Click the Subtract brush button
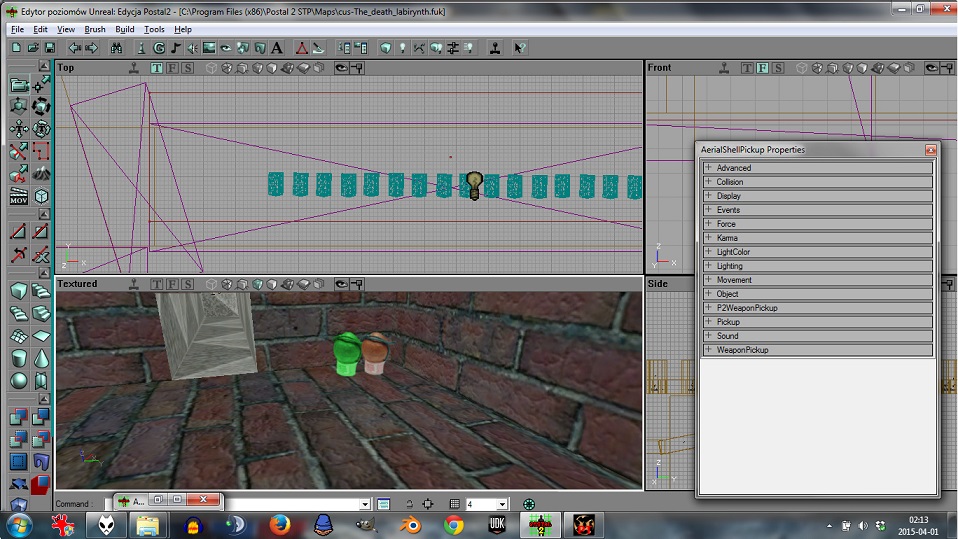Viewport: 958px width, 539px height. pos(41,417)
